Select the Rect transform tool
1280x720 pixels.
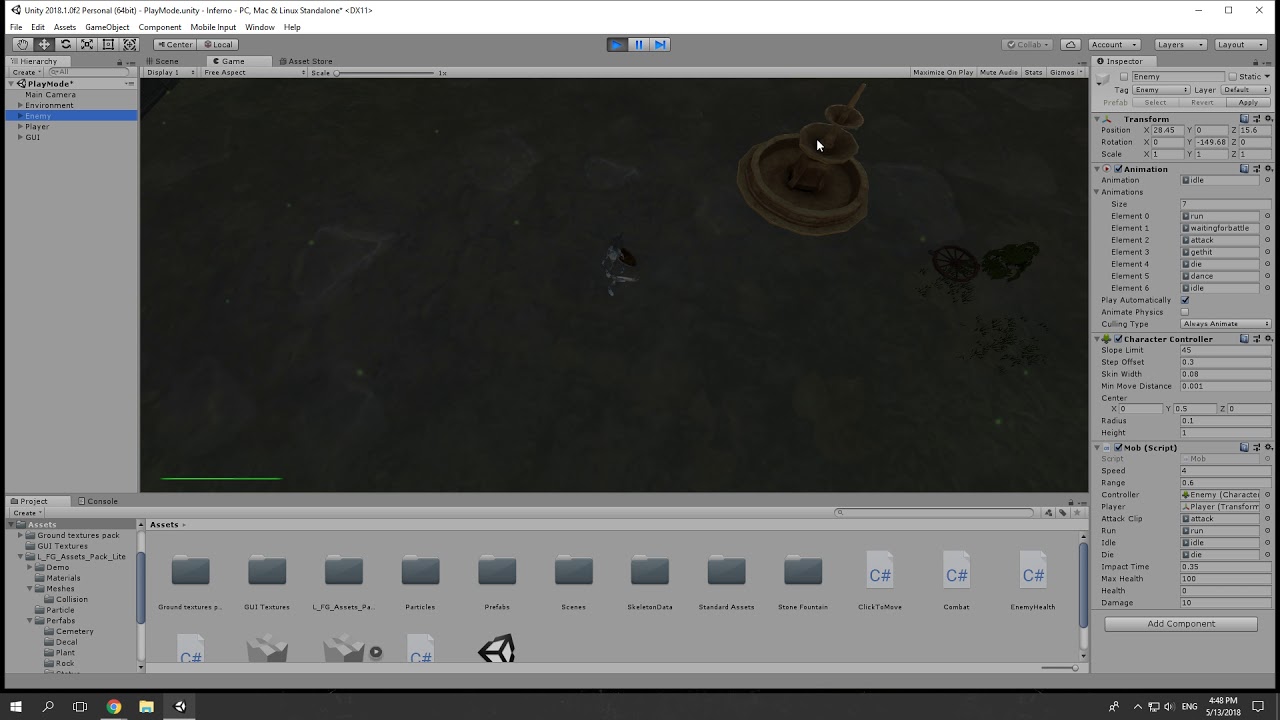pos(108,44)
